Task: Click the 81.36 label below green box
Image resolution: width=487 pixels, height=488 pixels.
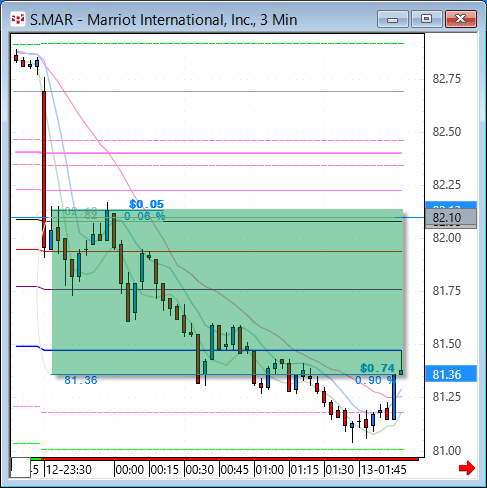Action: pos(81,380)
